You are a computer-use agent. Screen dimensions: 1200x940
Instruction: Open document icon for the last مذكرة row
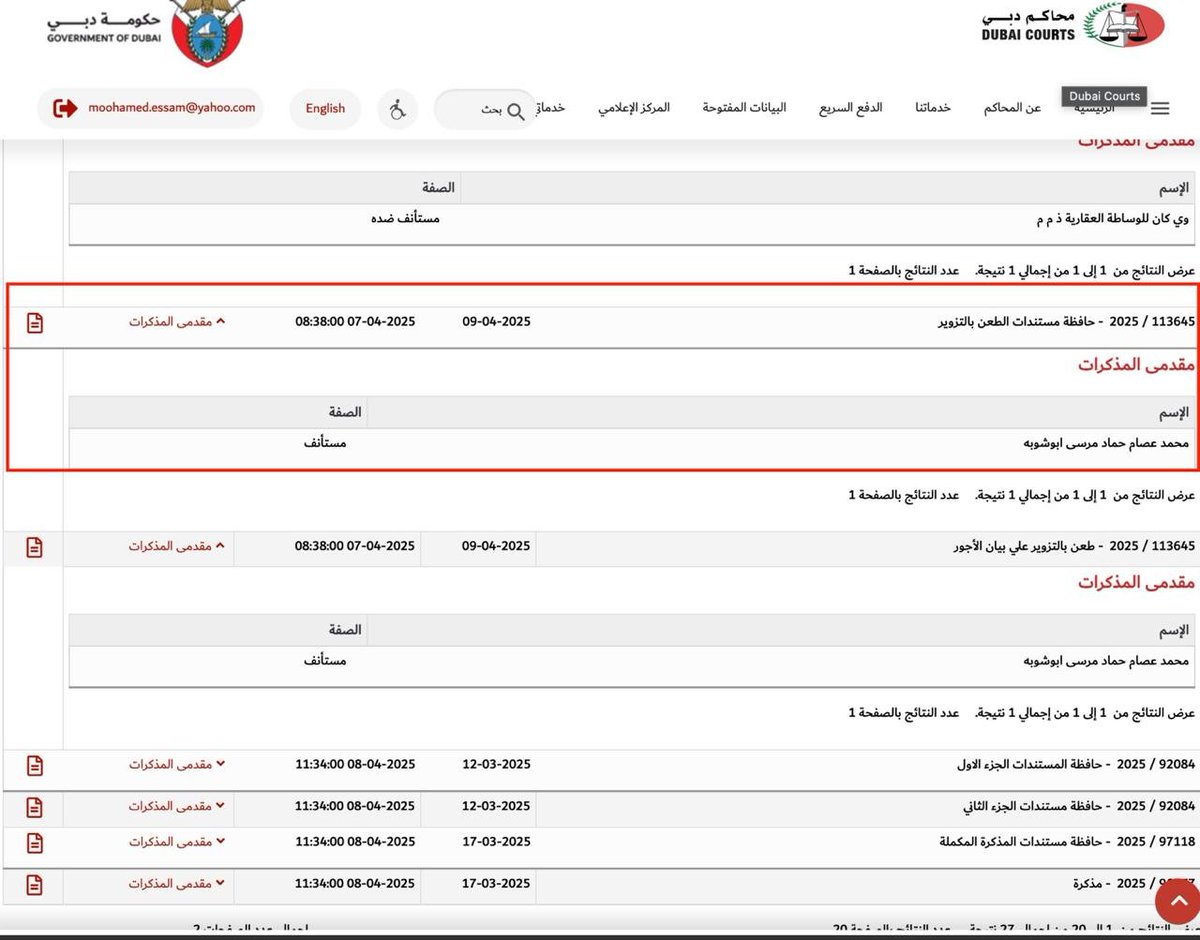click(x=35, y=884)
